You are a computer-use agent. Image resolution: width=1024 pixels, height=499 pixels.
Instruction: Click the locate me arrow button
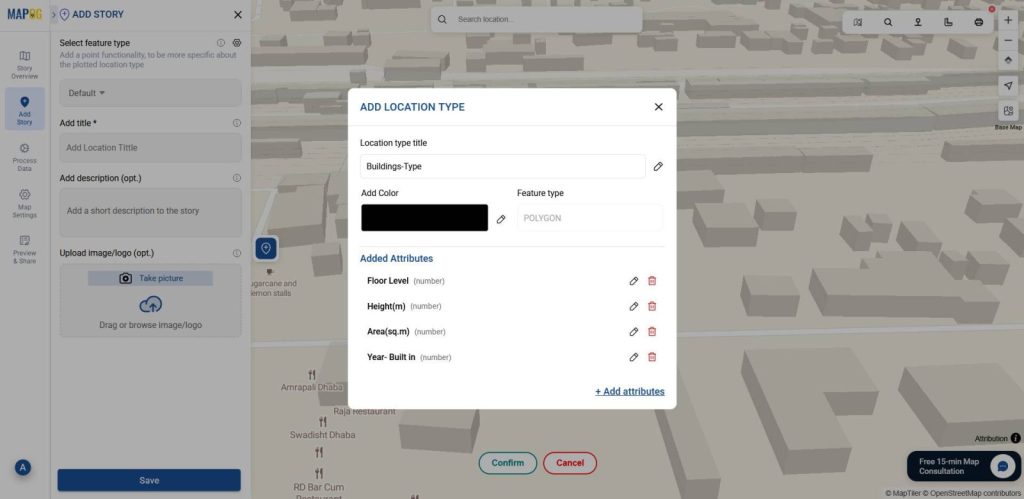[1008, 86]
